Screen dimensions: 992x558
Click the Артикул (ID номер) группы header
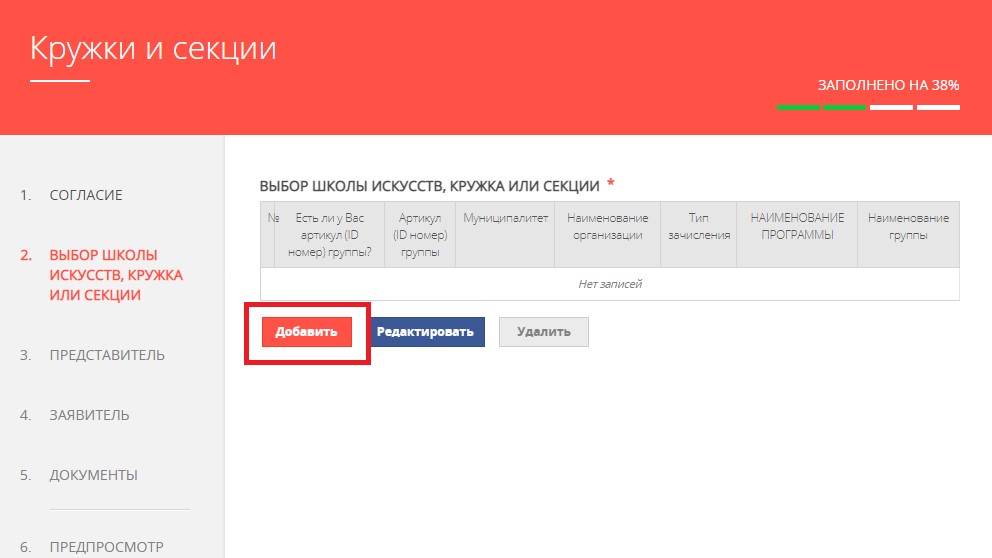(x=420, y=235)
